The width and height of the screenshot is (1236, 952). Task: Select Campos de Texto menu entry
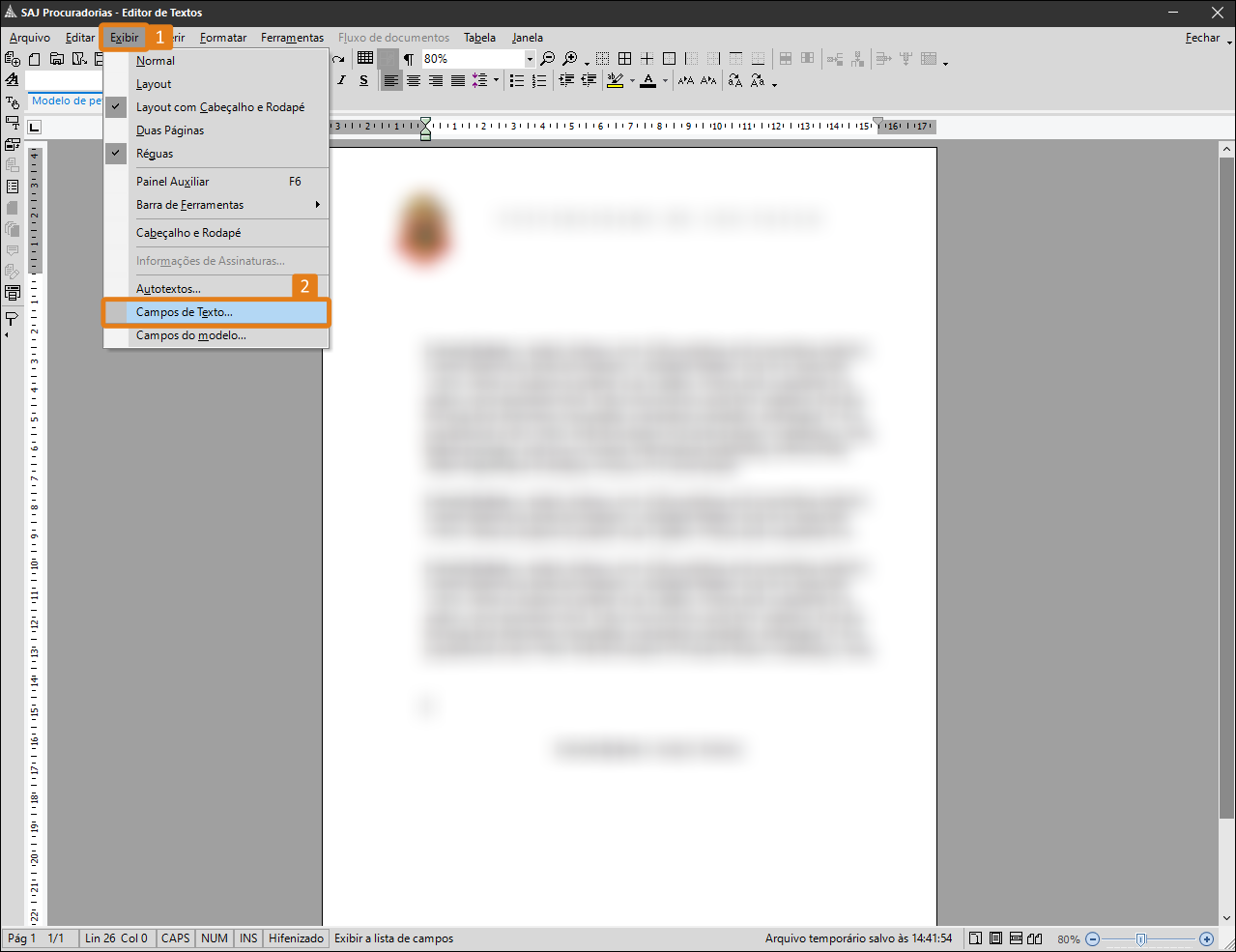(184, 312)
